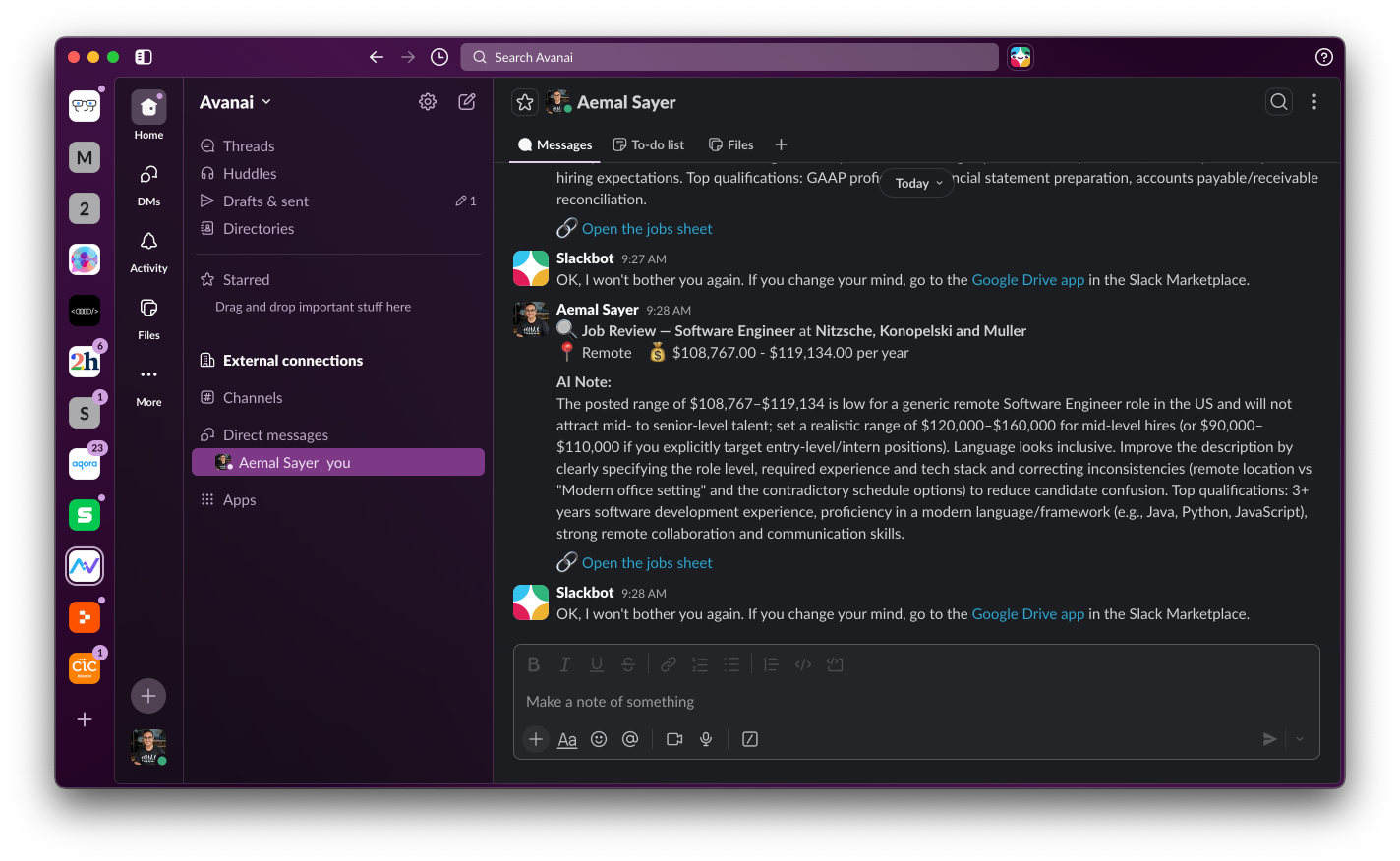Image resolution: width=1400 pixels, height=861 pixels.
Task: Click the 'Make a note of something' message box
Action: (916, 702)
